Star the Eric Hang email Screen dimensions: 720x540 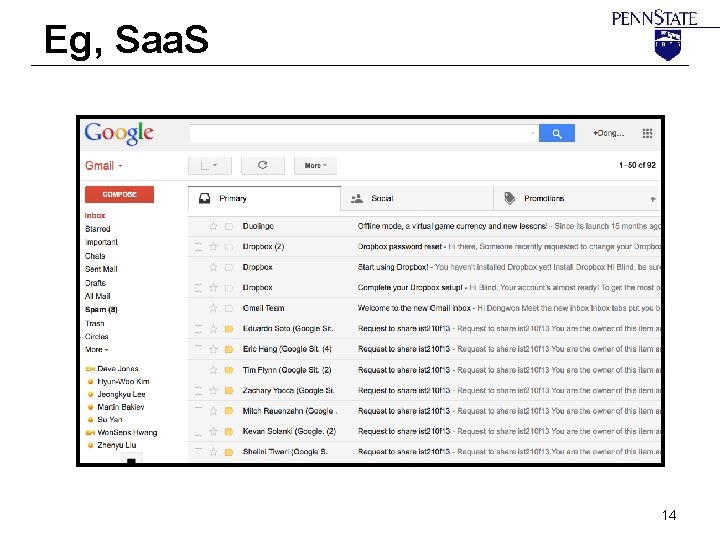(x=213, y=349)
